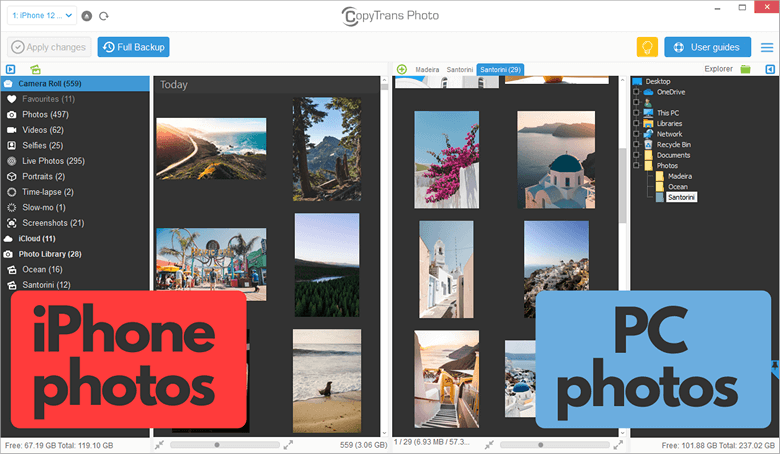Open Santorini (12) iPhone album

click(75, 284)
